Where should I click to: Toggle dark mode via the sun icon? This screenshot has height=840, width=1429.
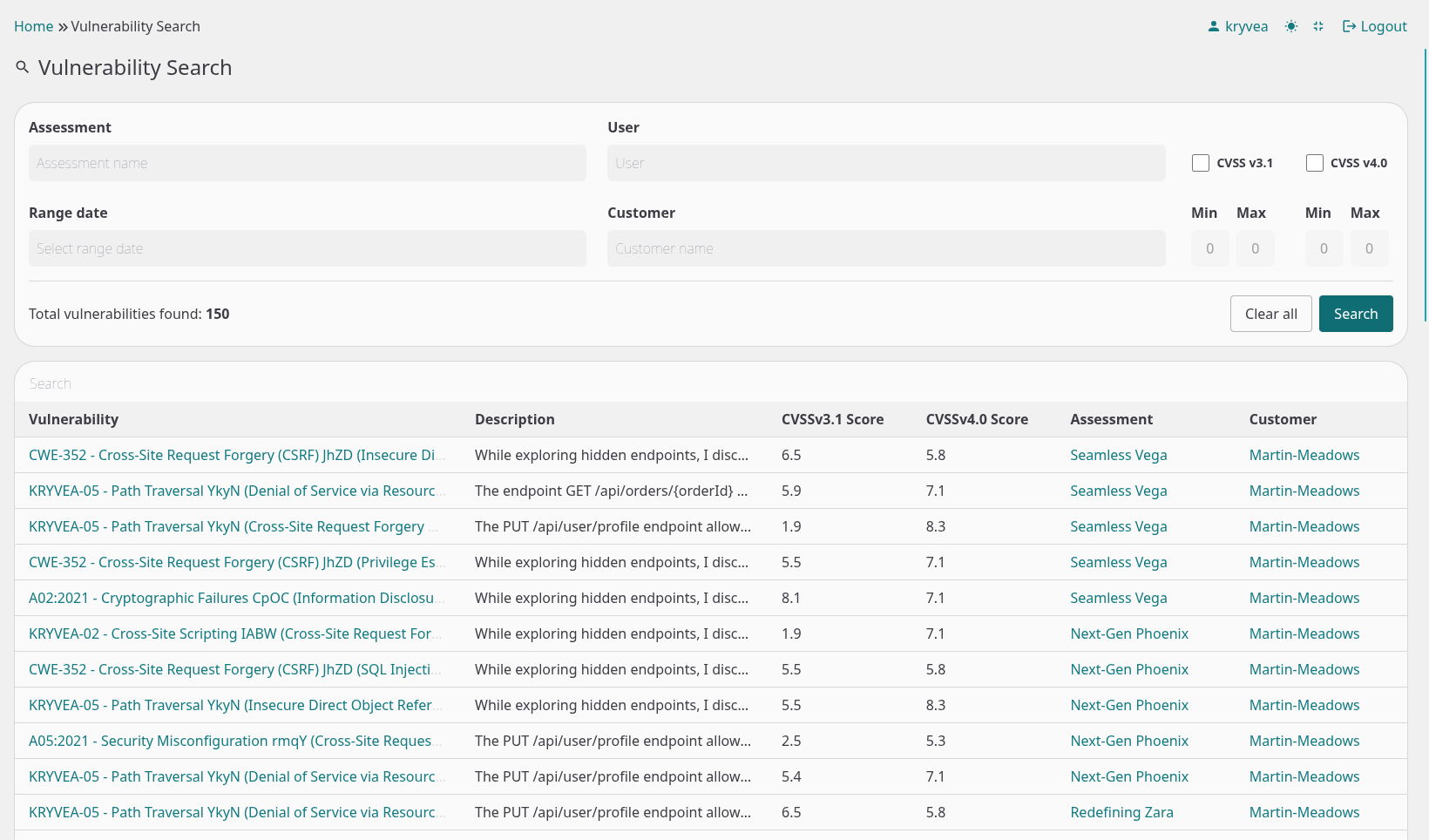pyautogui.click(x=1291, y=26)
